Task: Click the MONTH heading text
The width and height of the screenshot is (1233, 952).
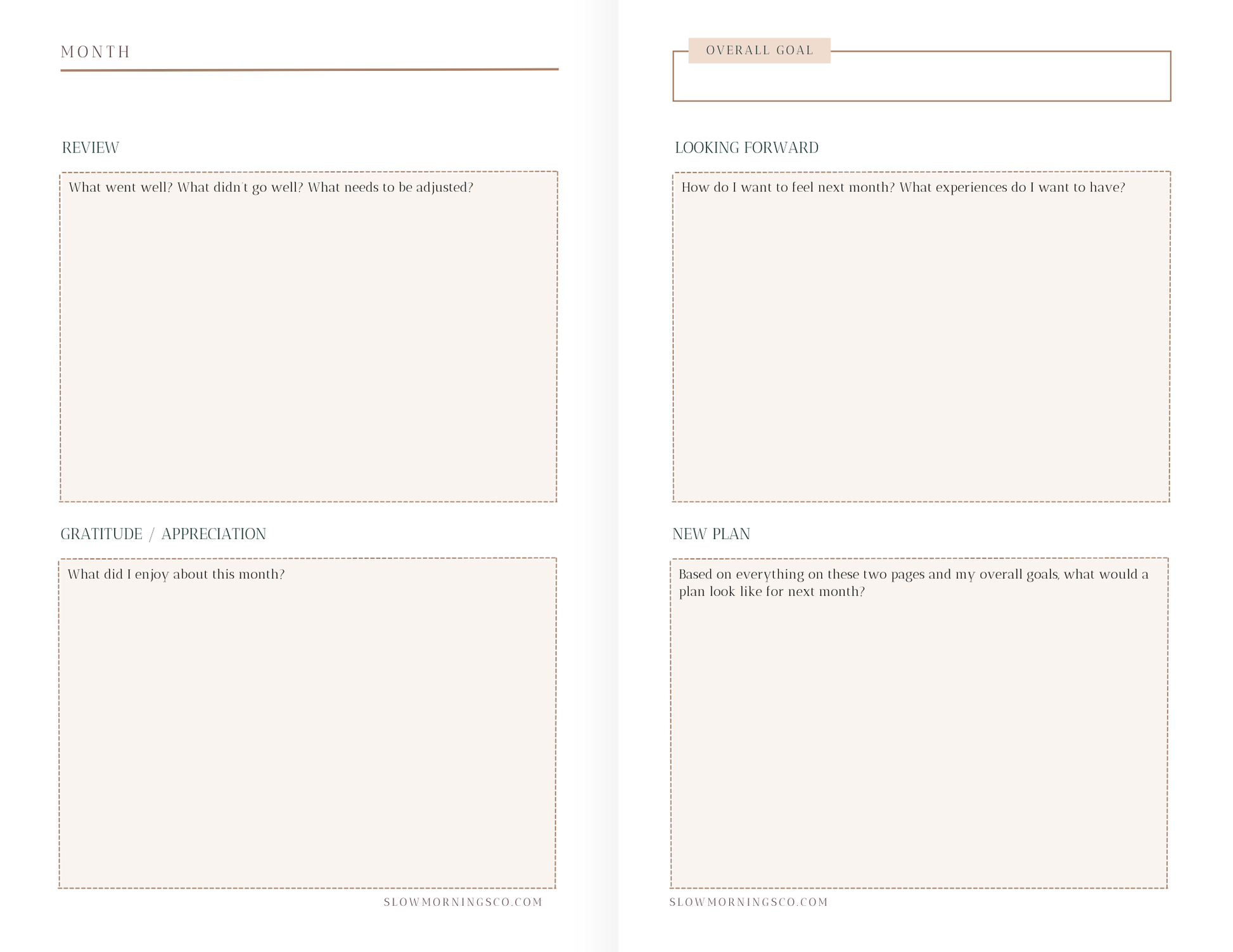Action: 95,52
